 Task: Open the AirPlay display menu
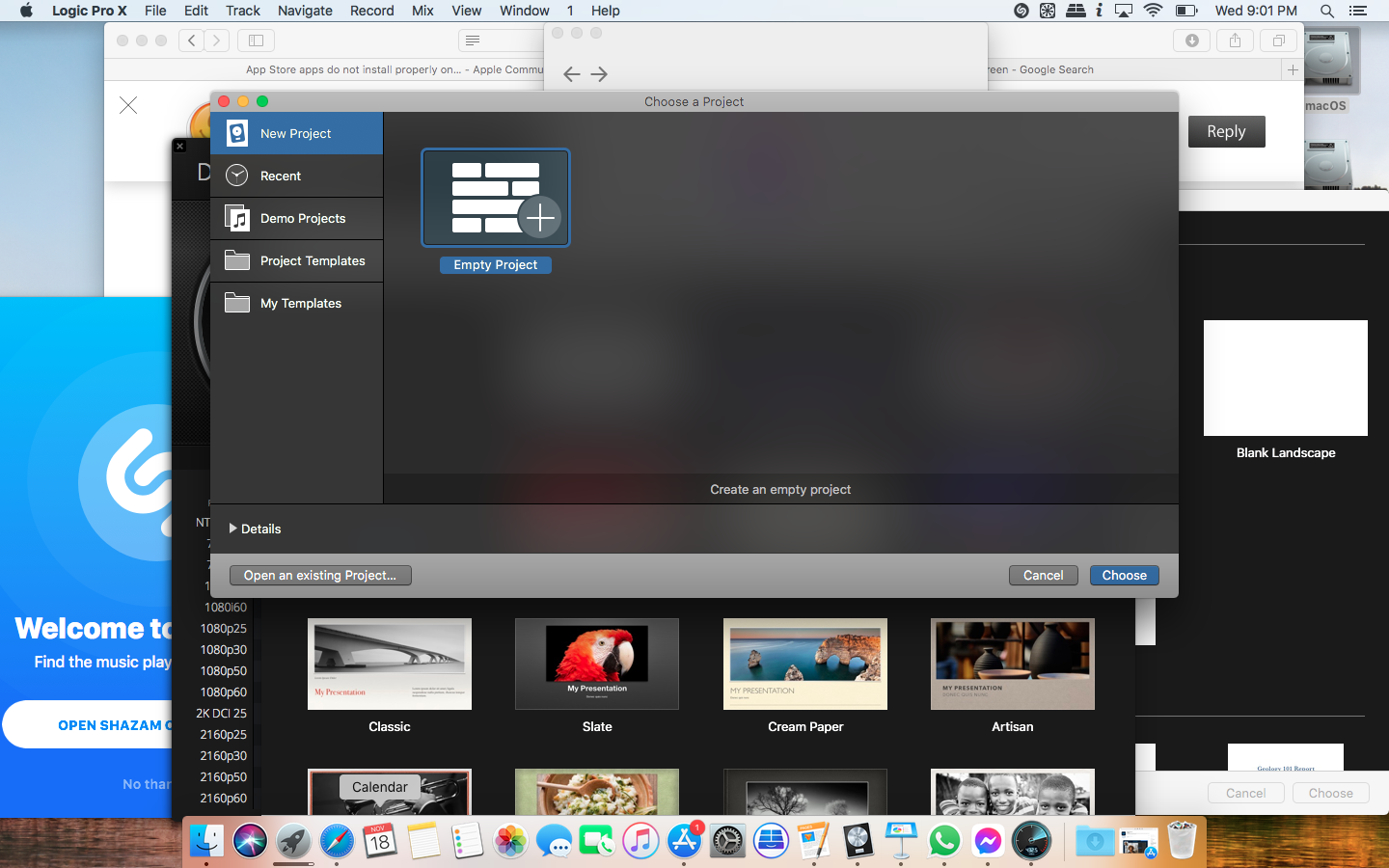point(1124,11)
